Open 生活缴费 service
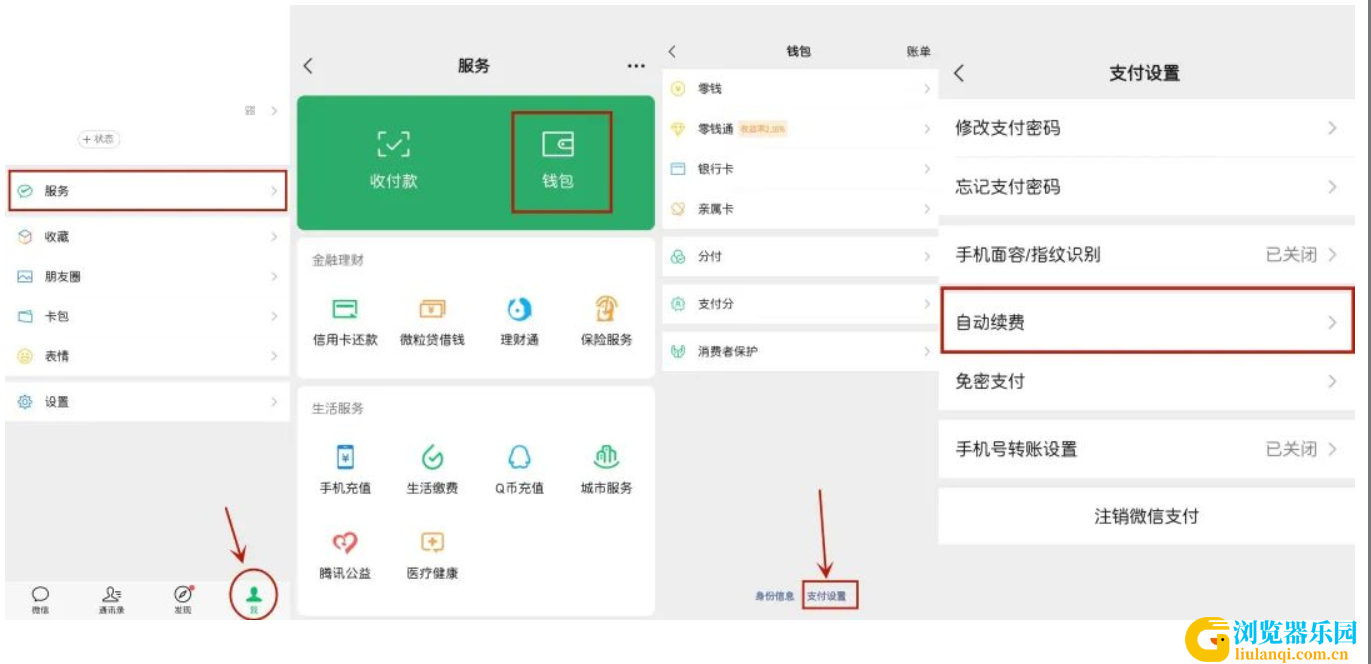Viewport: 1371px width, 664px height. click(x=432, y=470)
